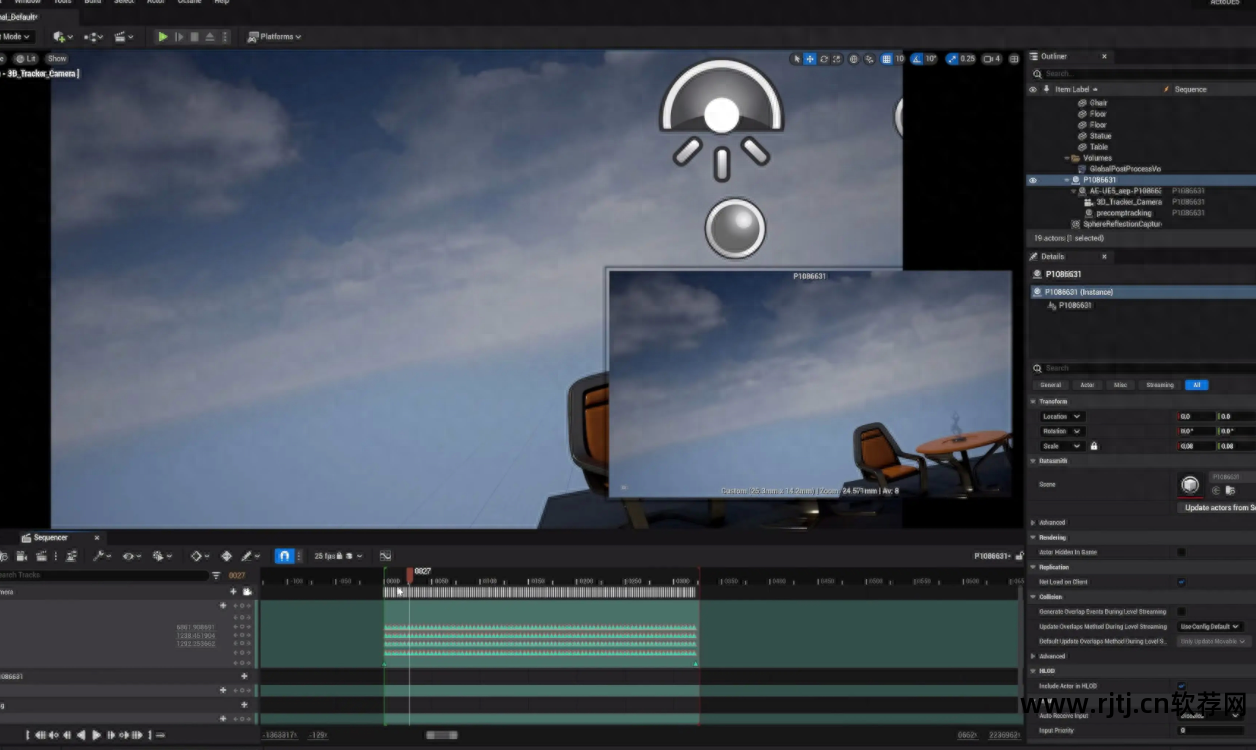Click the Sequencer track filter icon
1256x750 pixels.
click(x=216, y=575)
